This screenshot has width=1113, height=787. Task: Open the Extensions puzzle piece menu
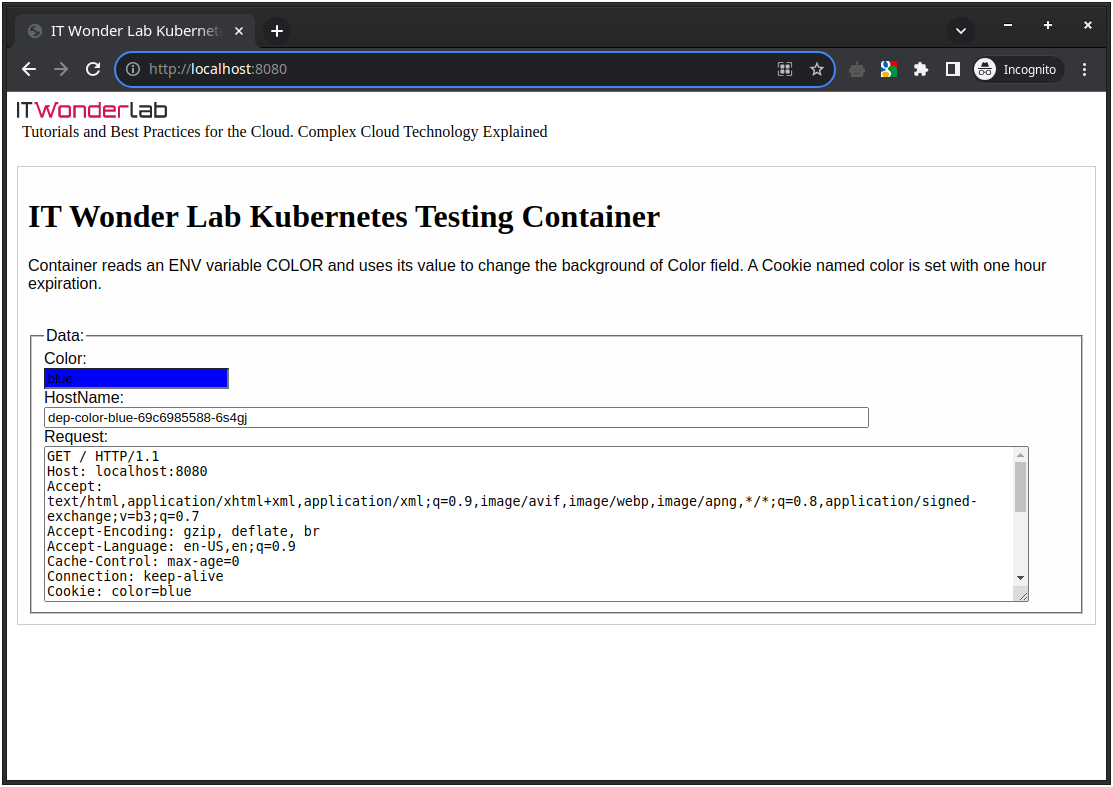coord(920,69)
